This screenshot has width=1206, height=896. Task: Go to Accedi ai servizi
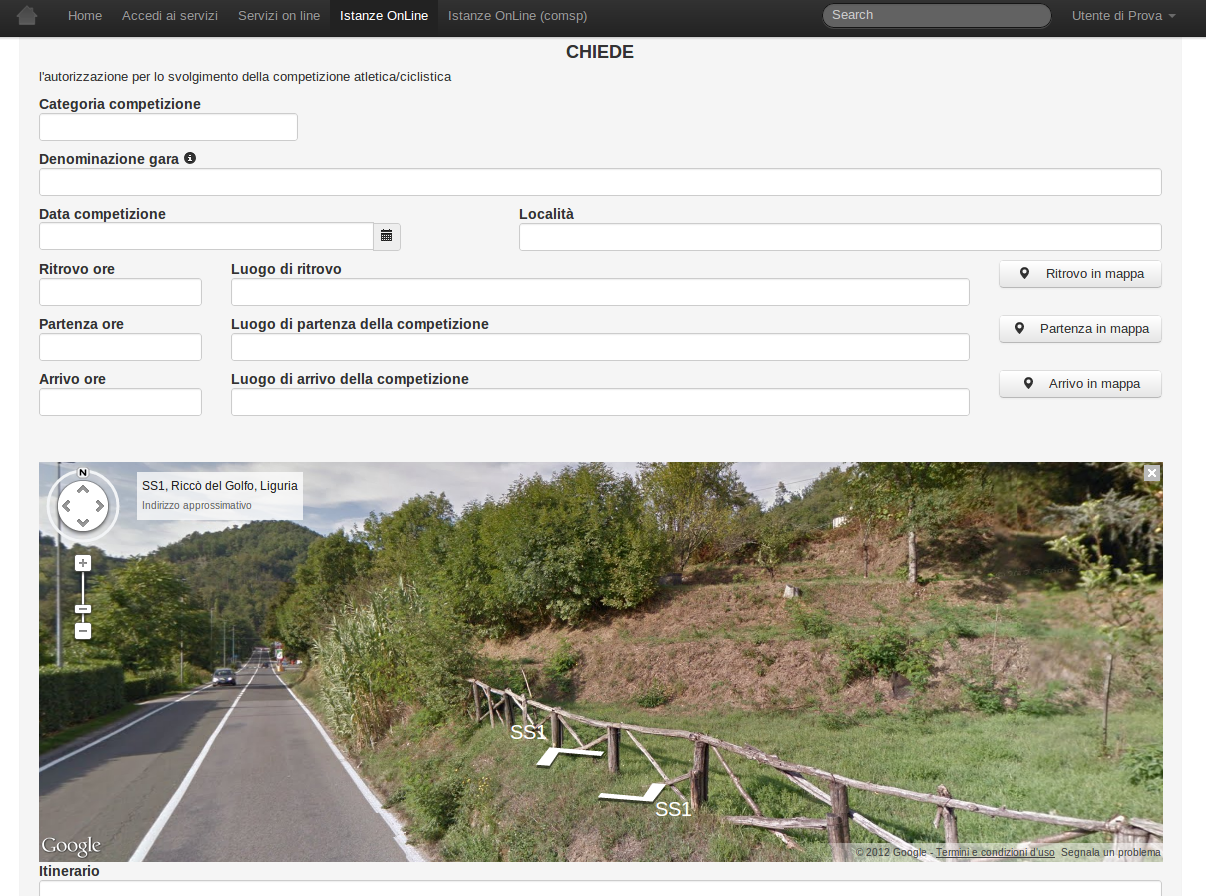[x=170, y=16]
